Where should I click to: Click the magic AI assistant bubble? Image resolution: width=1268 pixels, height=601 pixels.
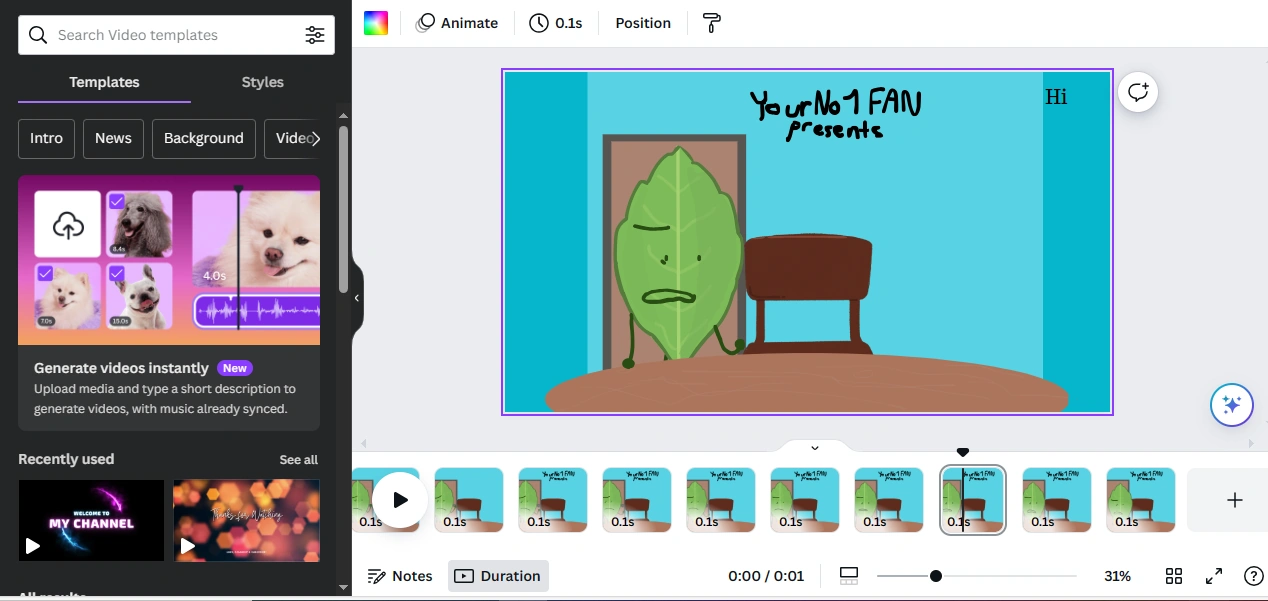[1231, 404]
